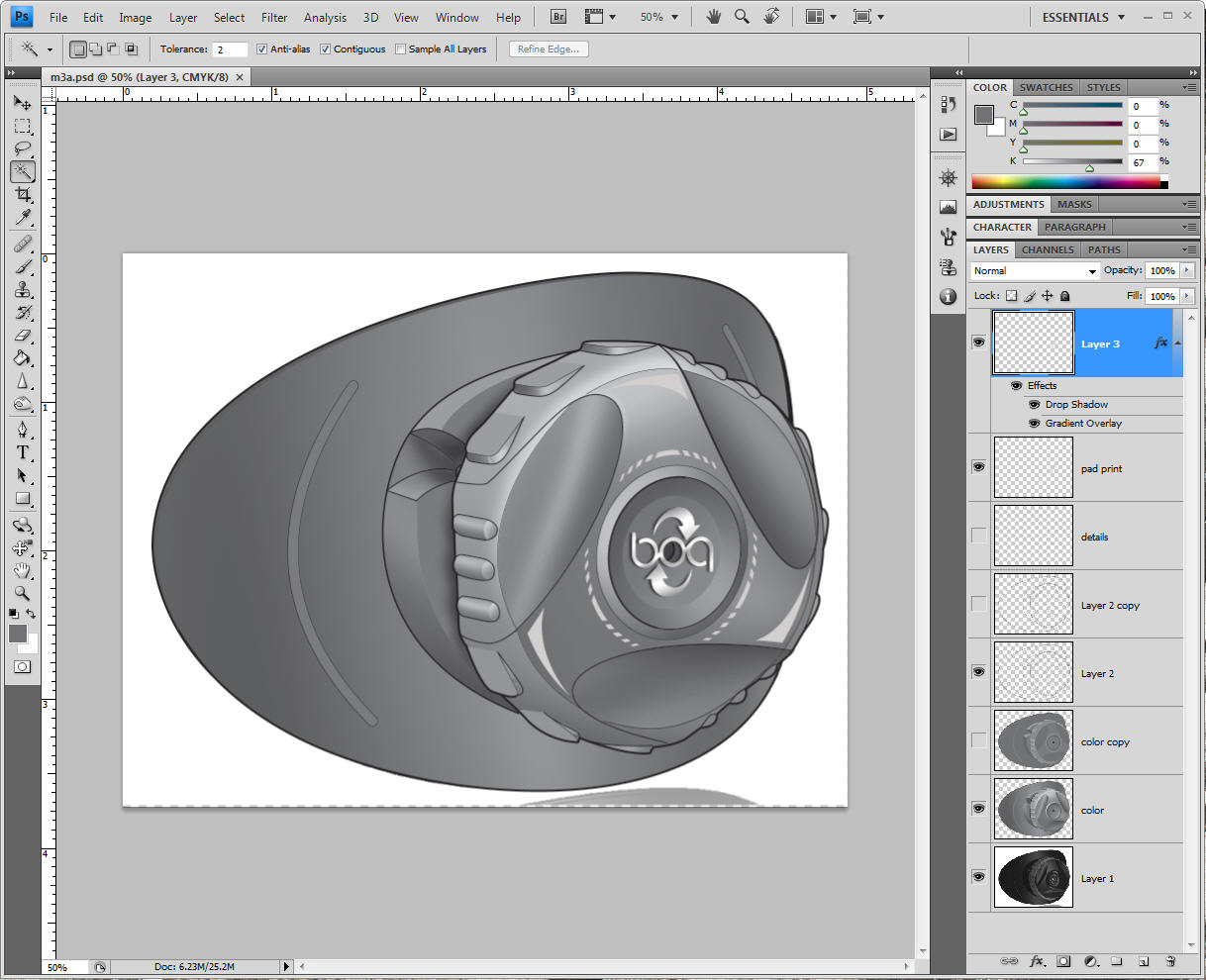Select the Eyedropper tool

[x=23, y=218]
